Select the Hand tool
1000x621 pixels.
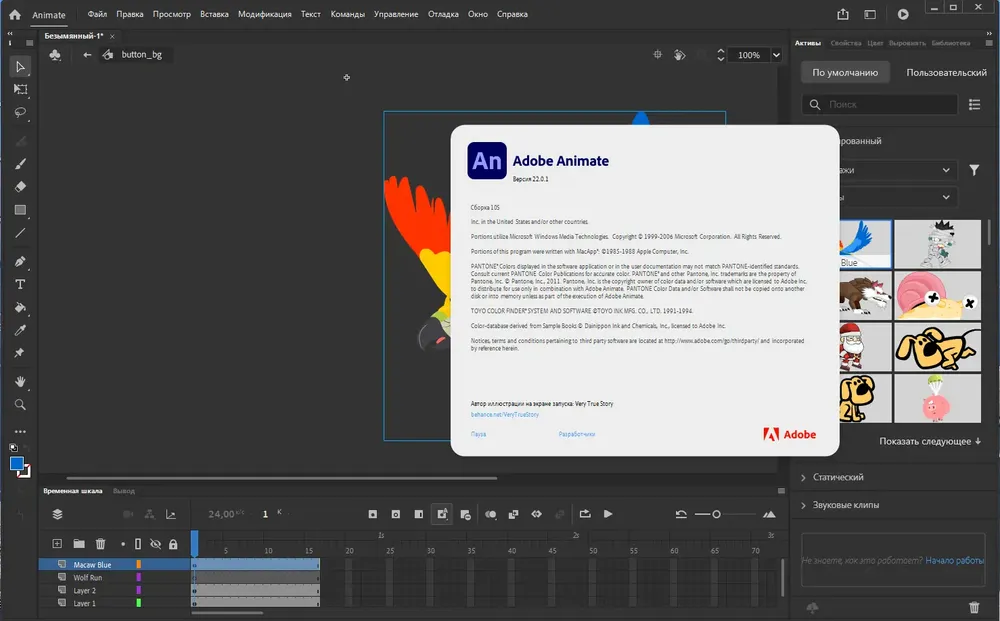point(20,382)
